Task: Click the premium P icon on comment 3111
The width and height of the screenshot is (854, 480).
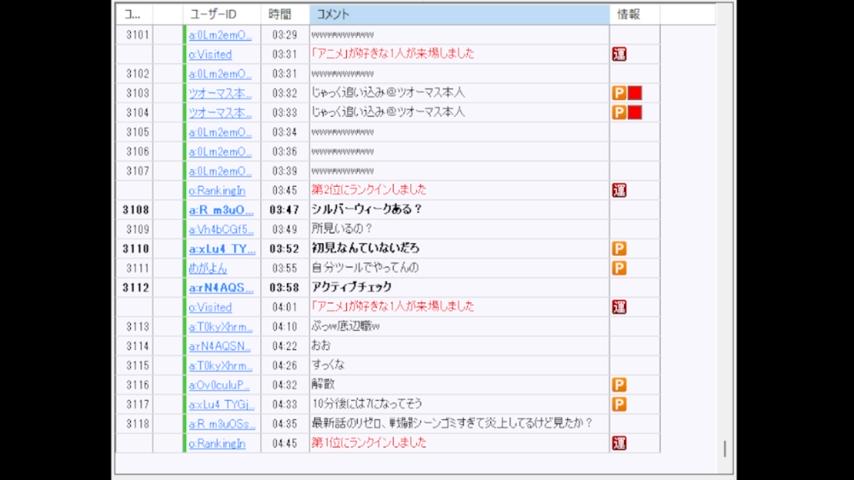Action: click(x=619, y=268)
